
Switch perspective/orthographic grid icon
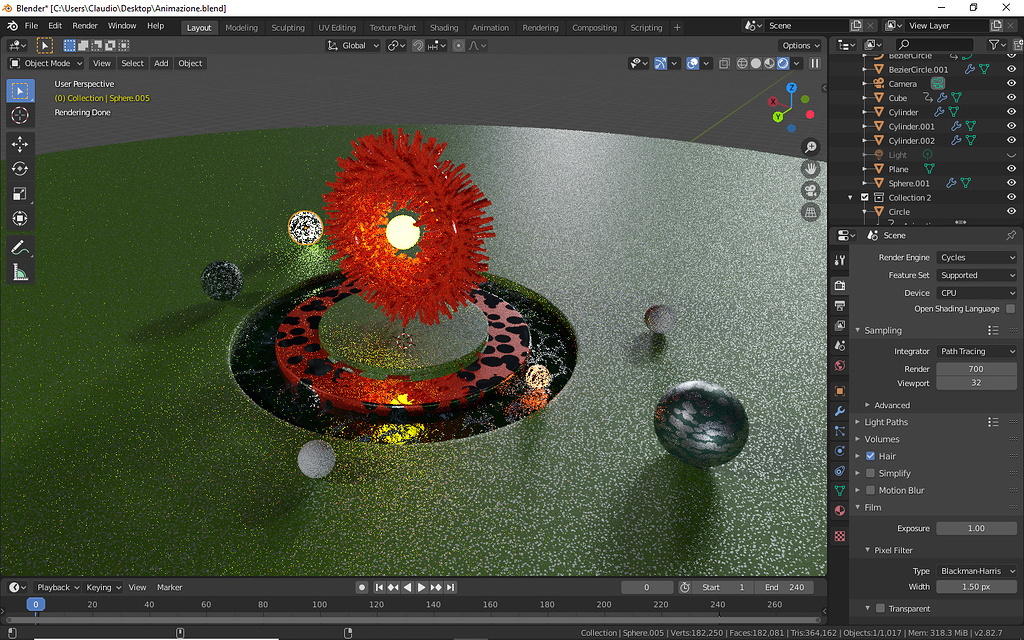coord(810,212)
